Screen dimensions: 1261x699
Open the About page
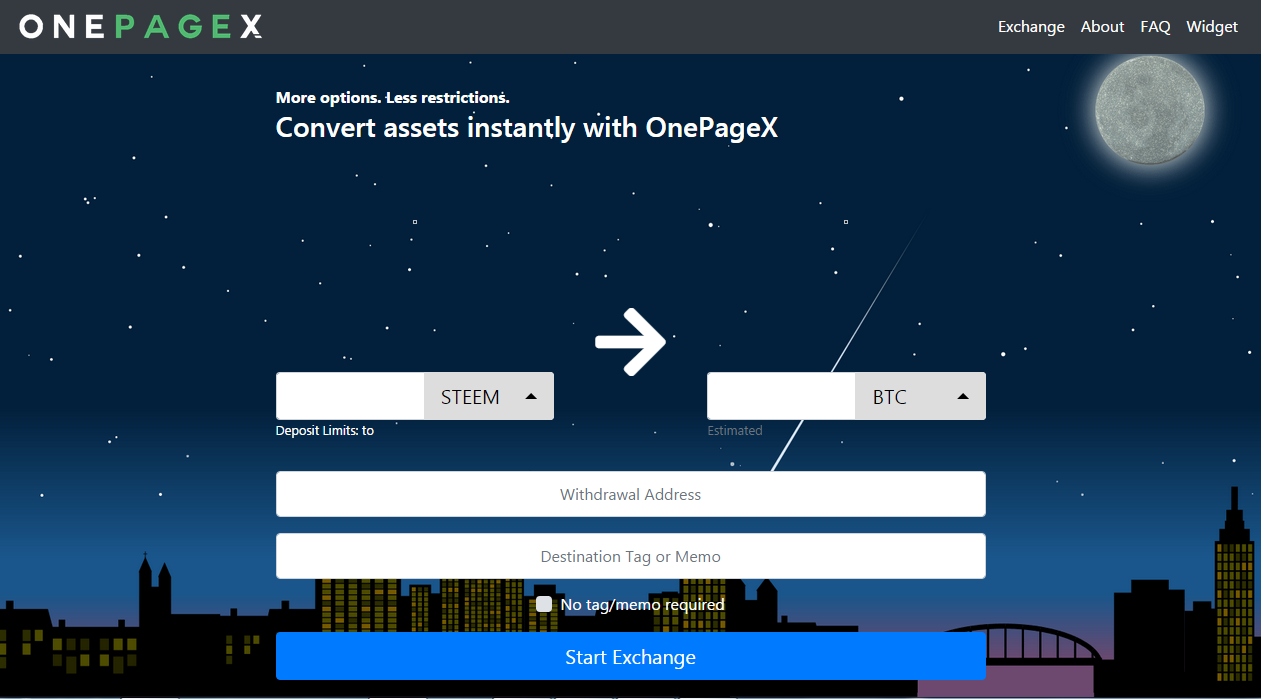tap(1102, 27)
